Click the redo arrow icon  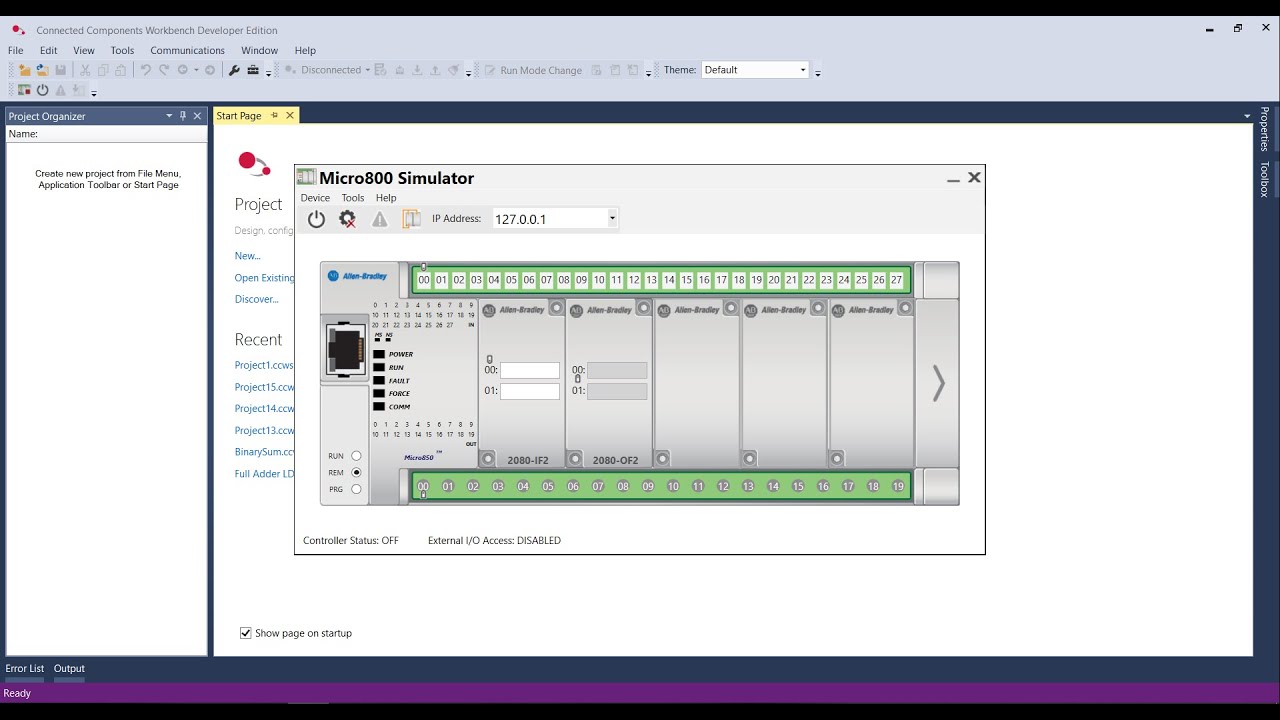click(x=164, y=70)
